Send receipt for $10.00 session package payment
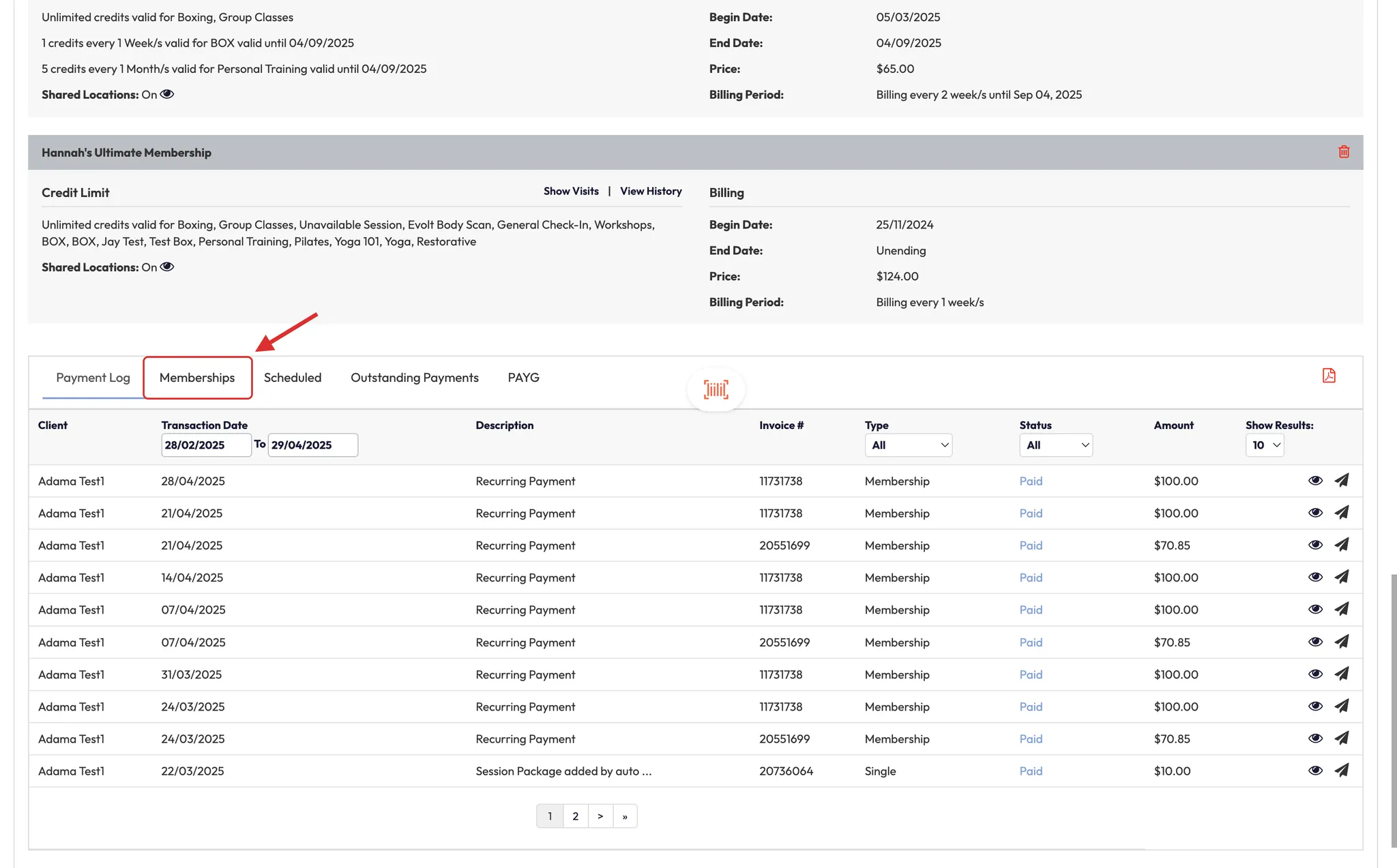1397x868 pixels. click(x=1341, y=770)
